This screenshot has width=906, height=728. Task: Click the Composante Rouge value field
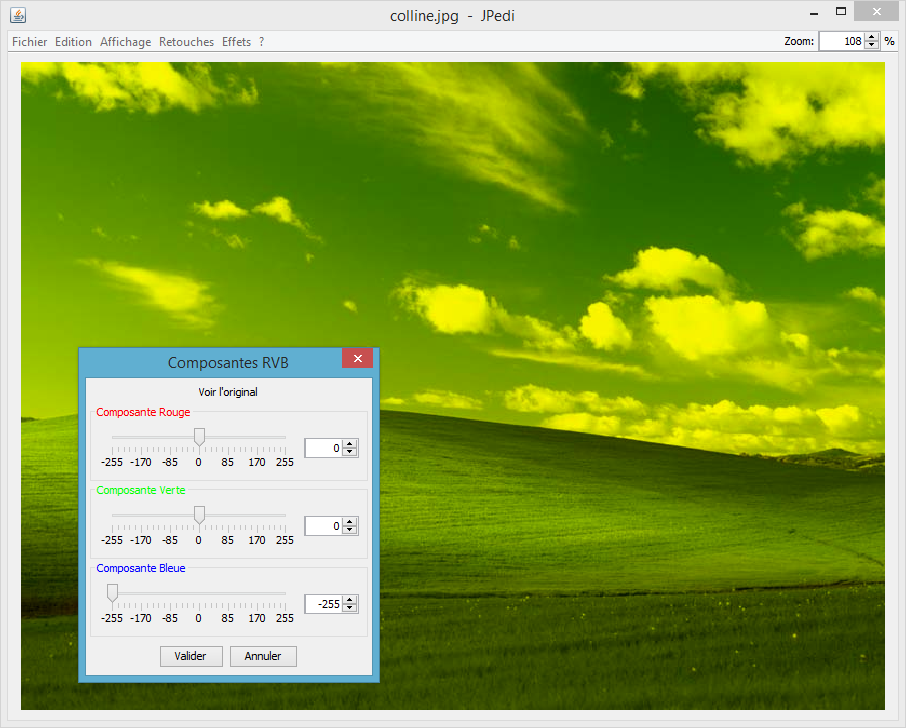[x=324, y=448]
